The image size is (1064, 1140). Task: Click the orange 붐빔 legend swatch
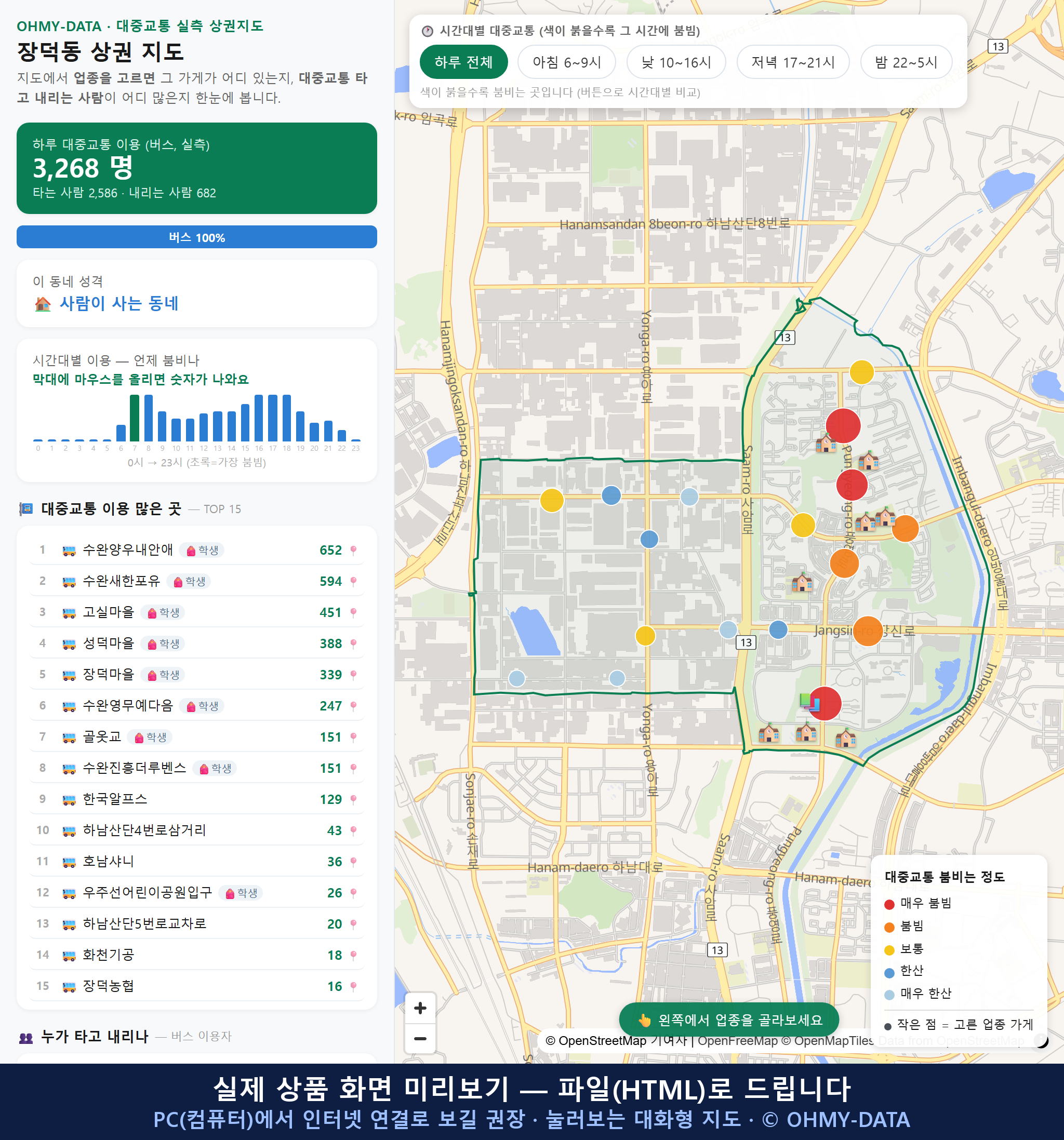[889, 927]
